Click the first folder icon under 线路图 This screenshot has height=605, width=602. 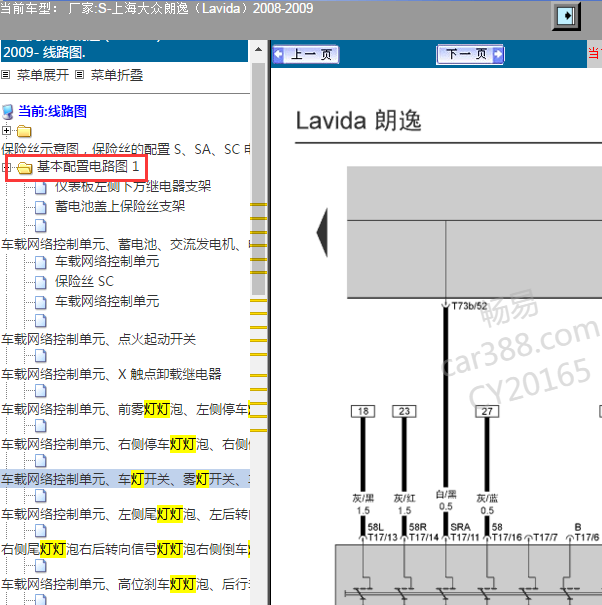[x=24, y=131]
